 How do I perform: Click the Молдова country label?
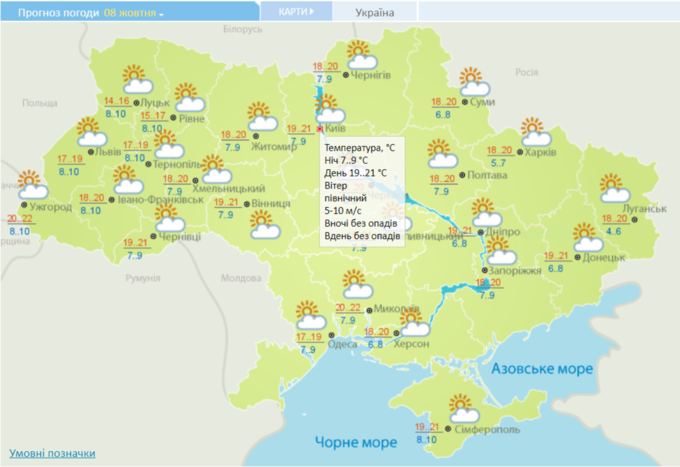pos(241,278)
